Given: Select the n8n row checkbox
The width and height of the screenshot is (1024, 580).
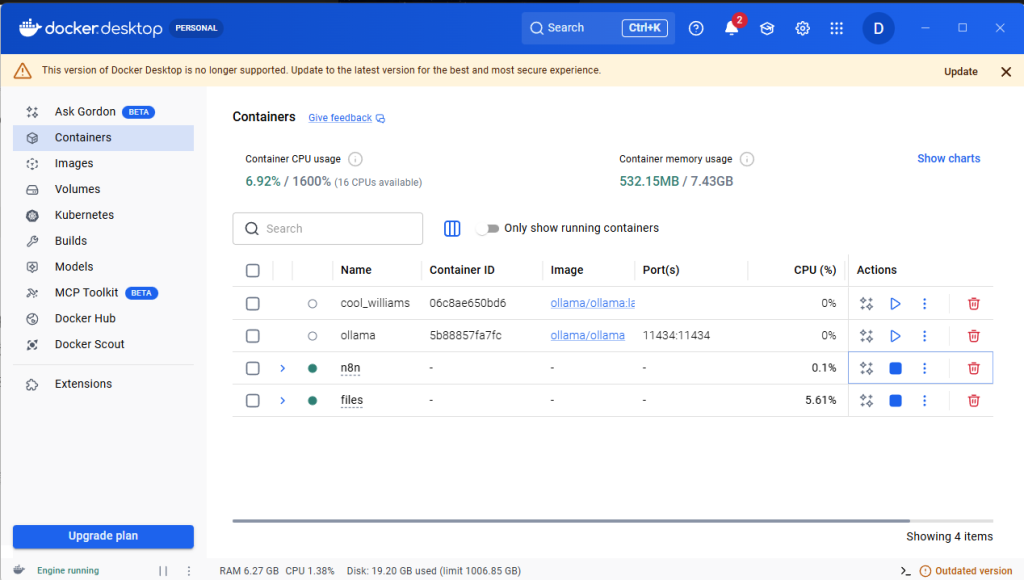Looking at the screenshot, I should tap(253, 368).
